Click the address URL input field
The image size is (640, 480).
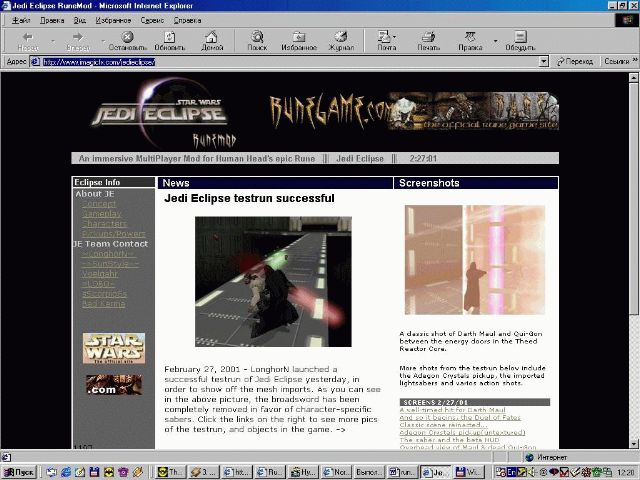[x=290, y=62]
